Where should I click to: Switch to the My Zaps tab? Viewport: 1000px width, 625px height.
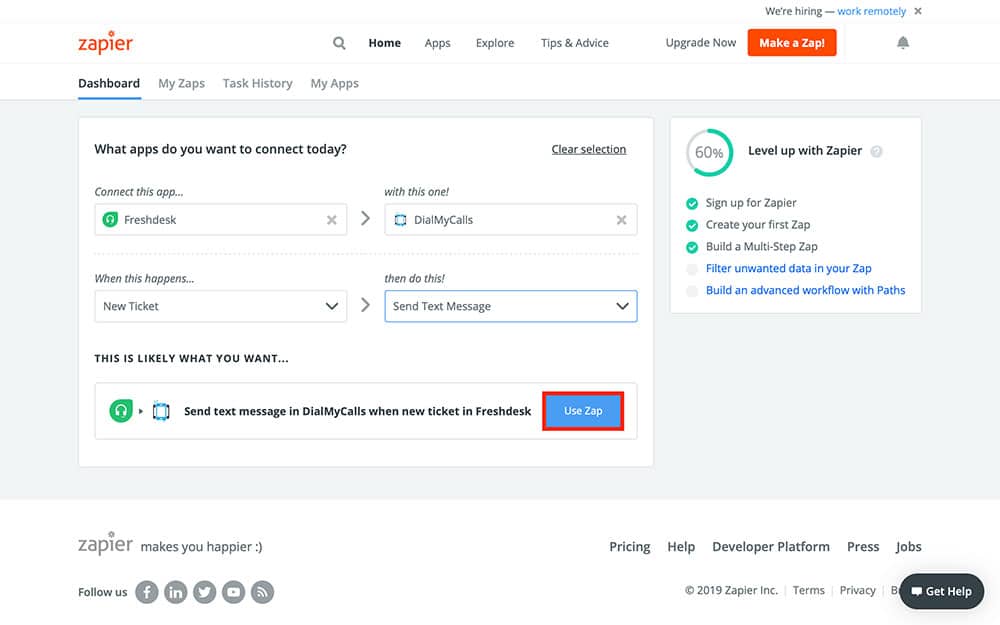(181, 83)
